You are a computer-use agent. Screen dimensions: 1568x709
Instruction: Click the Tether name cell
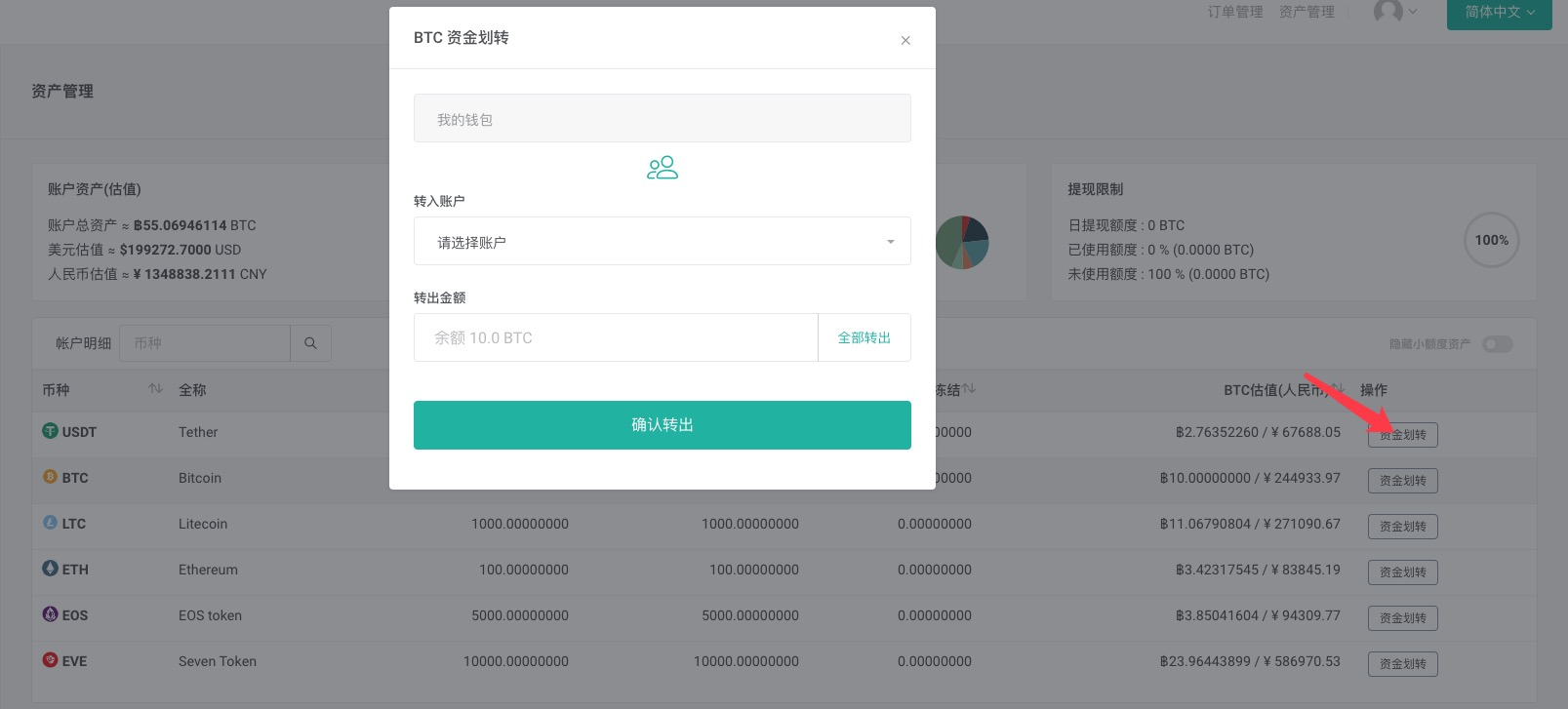tap(198, 432)
